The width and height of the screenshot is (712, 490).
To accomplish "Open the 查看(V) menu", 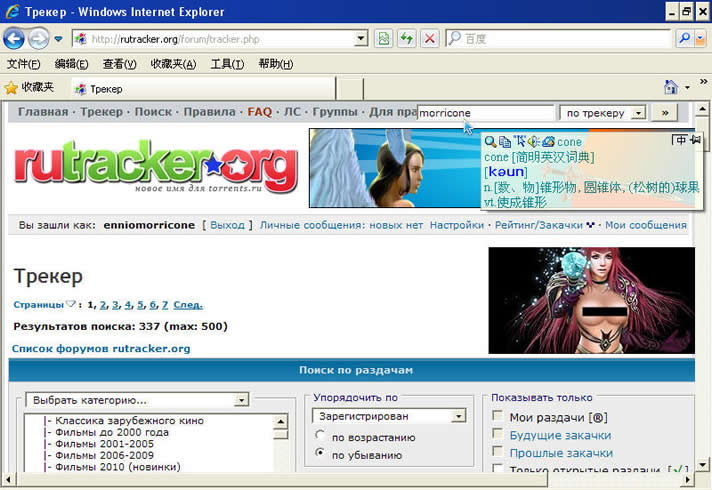I will (x=119, y=64).
